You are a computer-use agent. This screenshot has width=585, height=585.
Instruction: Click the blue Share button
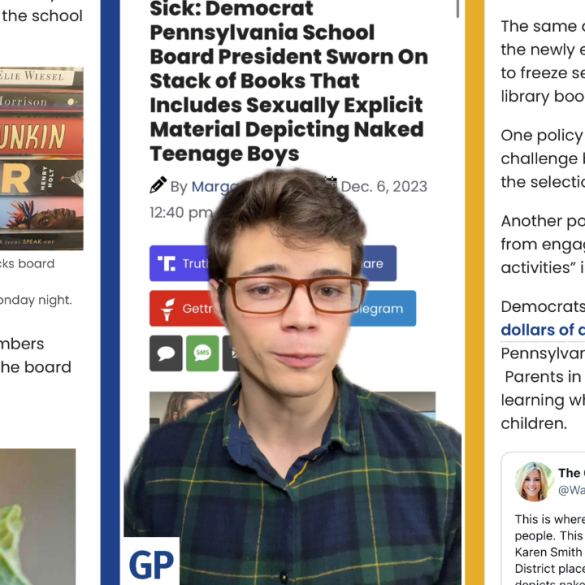[x=377, y=263]
